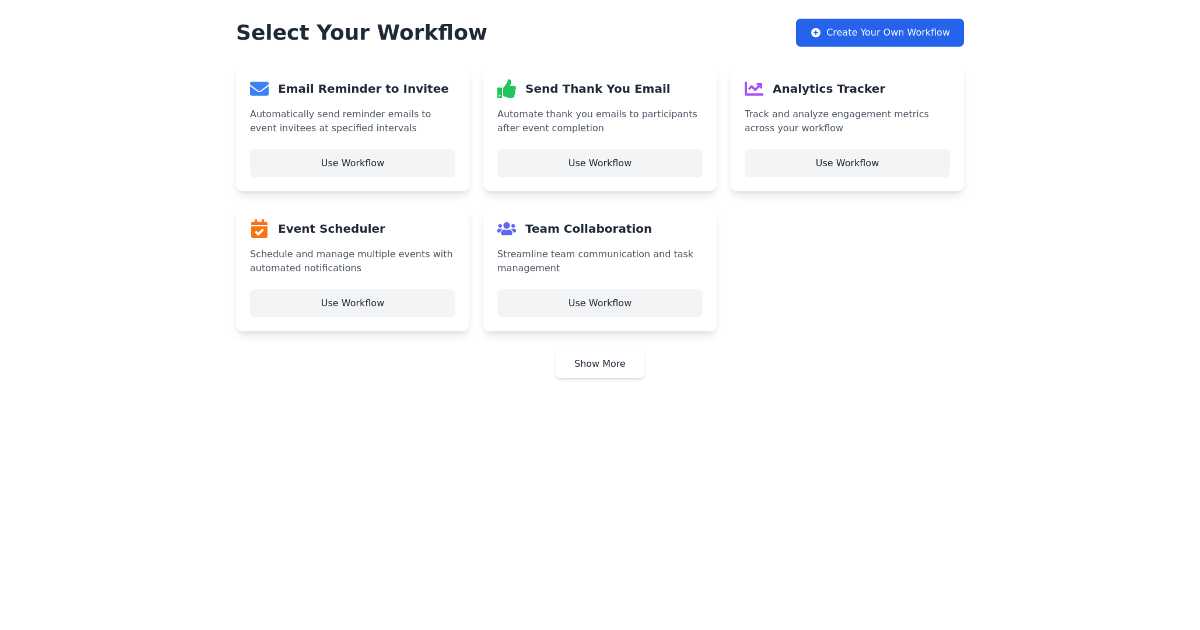
Task: Click the Analytics Tracker heading
Action: [x=828, y=88]
